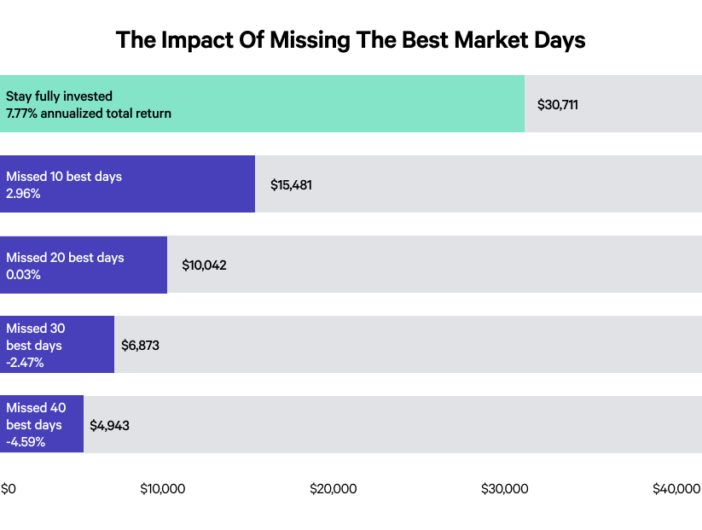The width and height of the screenshot is (702, 530).
Task: Click the $30,711 value label
Action: point(558,104)
